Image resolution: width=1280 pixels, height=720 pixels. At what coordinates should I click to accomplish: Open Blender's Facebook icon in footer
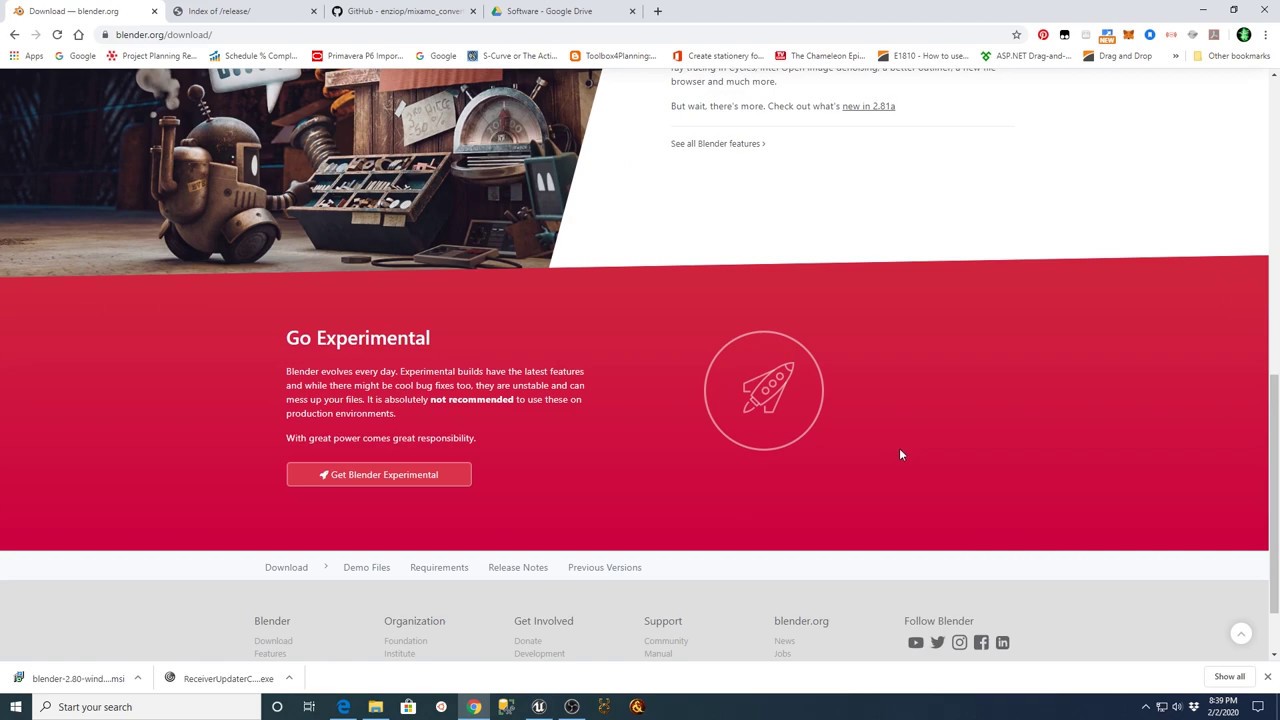coord(981,642)
